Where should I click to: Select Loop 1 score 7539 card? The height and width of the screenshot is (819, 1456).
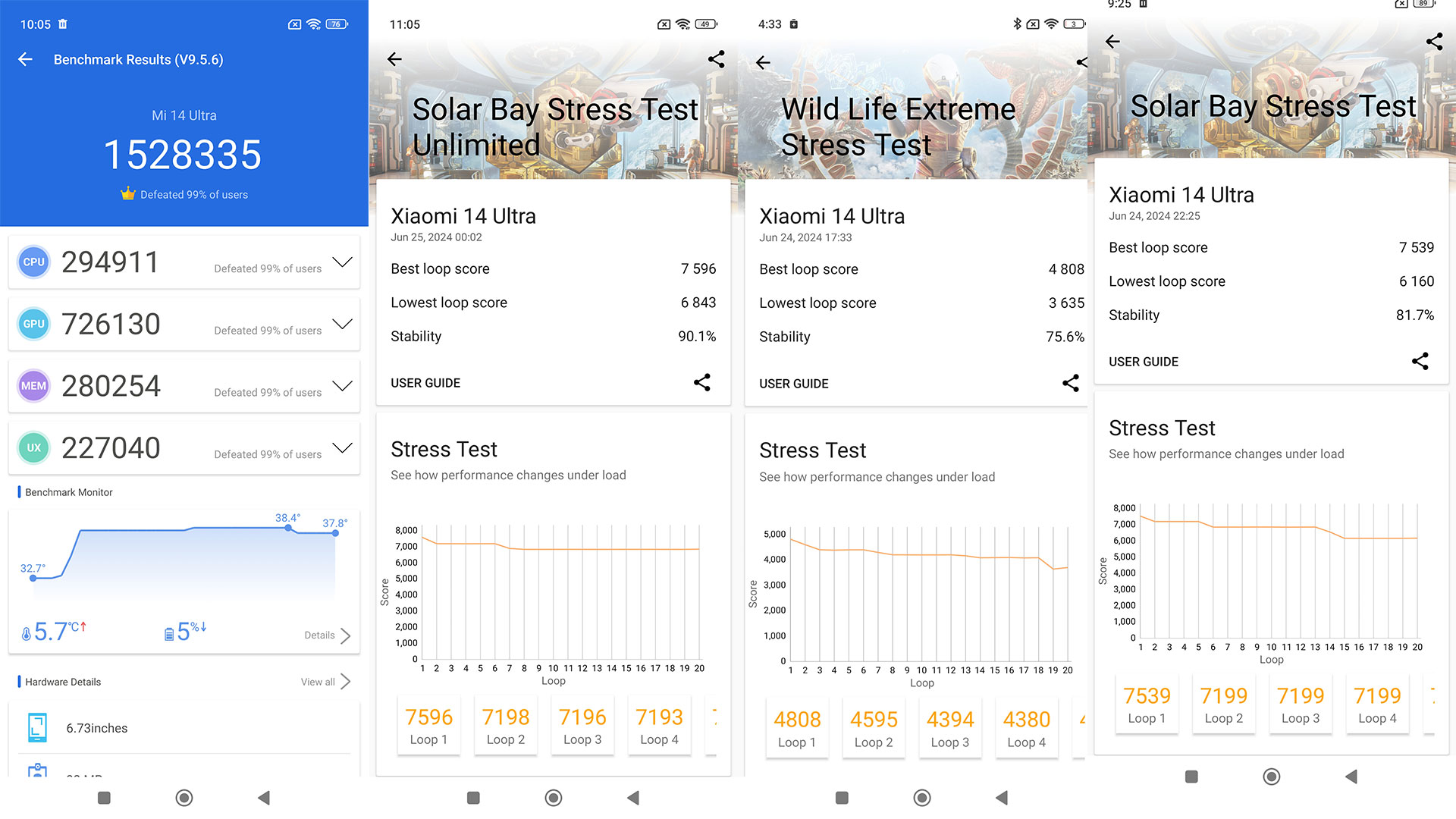point(1147,704)
